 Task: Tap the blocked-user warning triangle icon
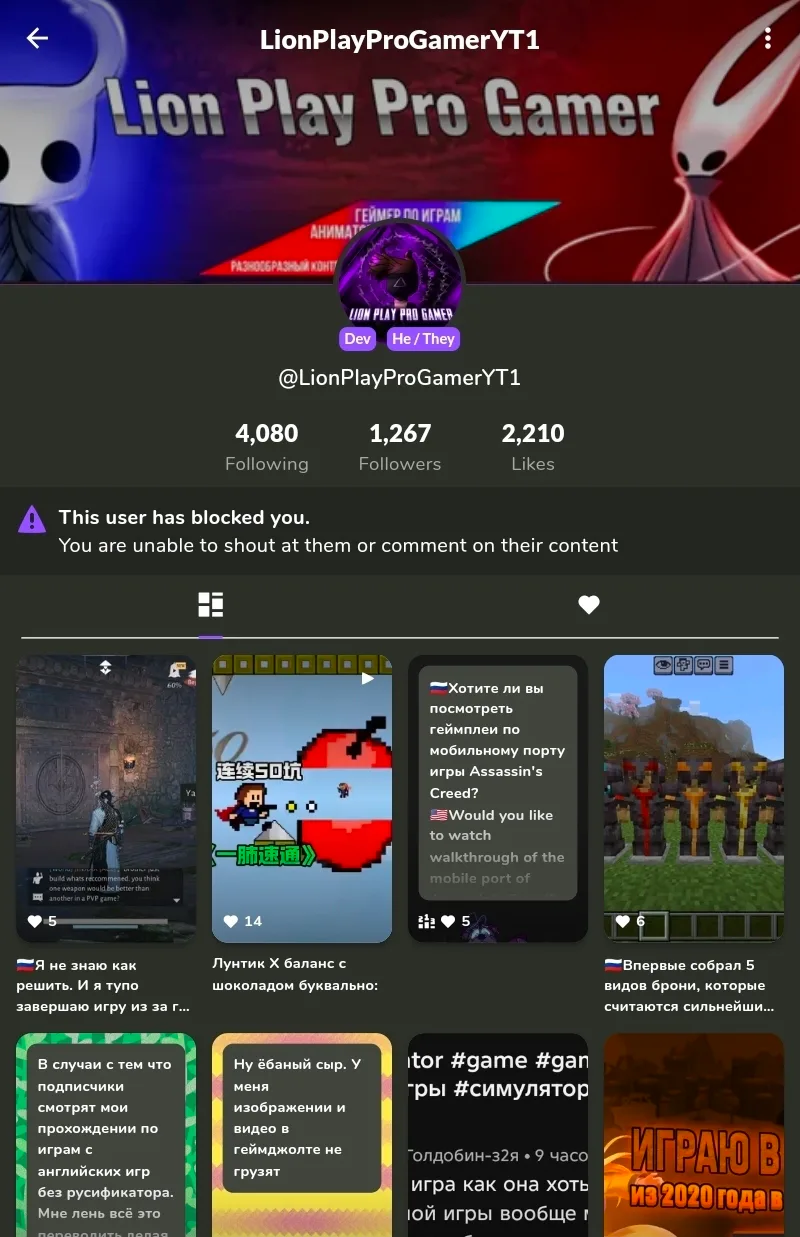(32, 519)
